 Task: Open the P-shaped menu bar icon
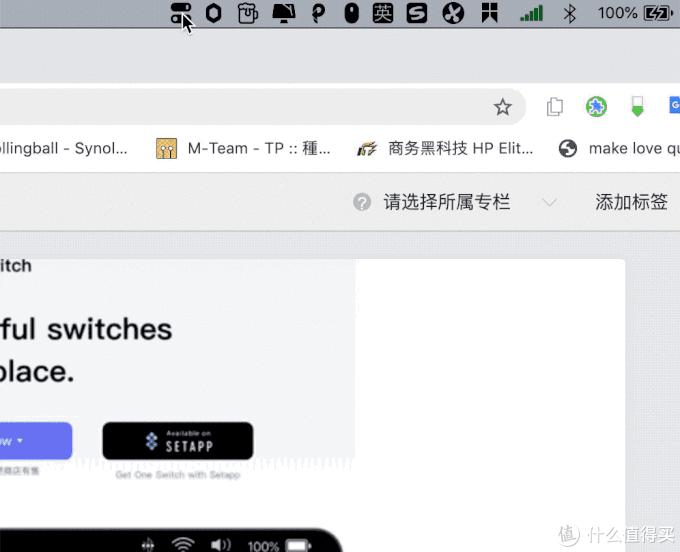point(319,13)
